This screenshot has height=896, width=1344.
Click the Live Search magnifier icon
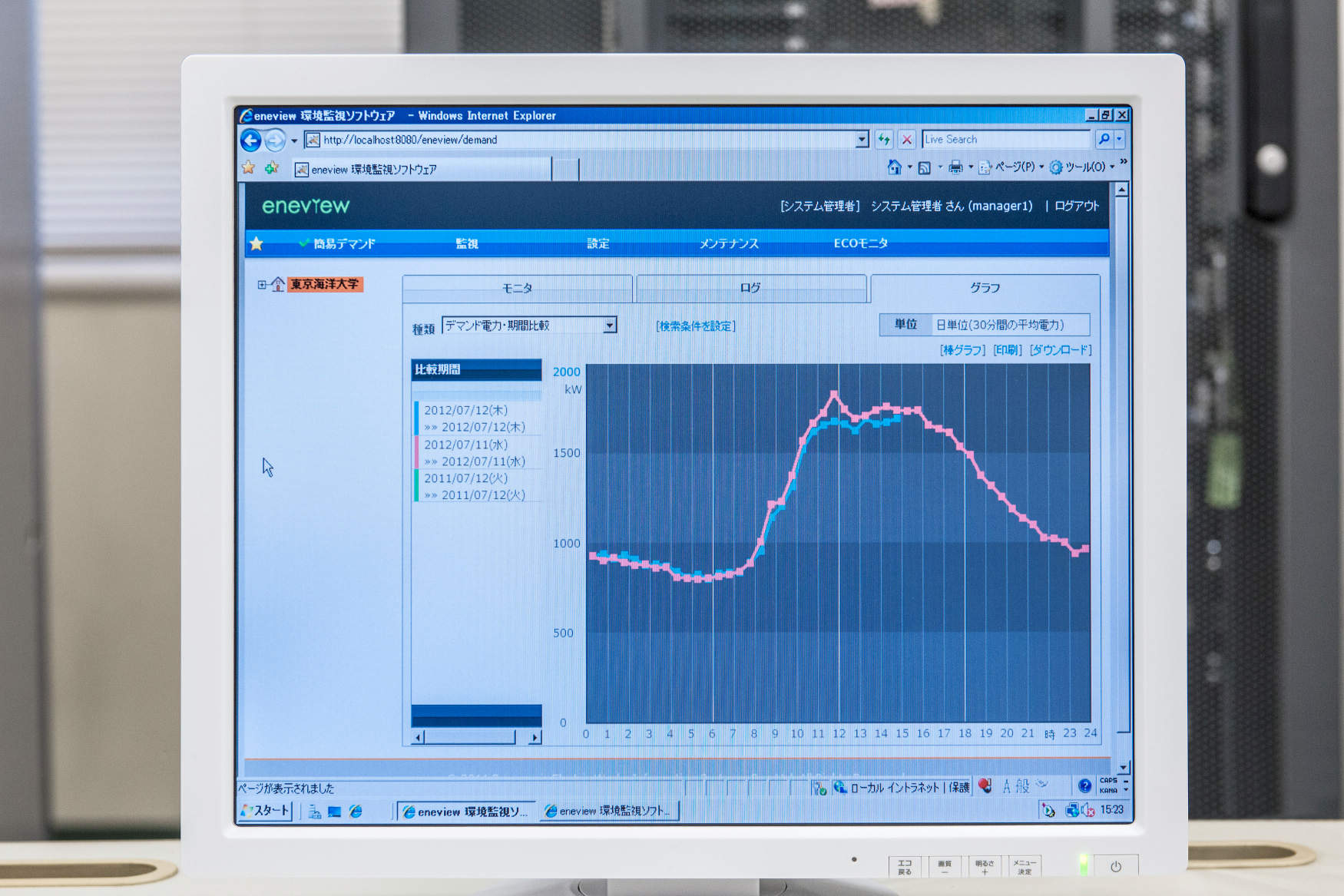[x=1104, y=139]
